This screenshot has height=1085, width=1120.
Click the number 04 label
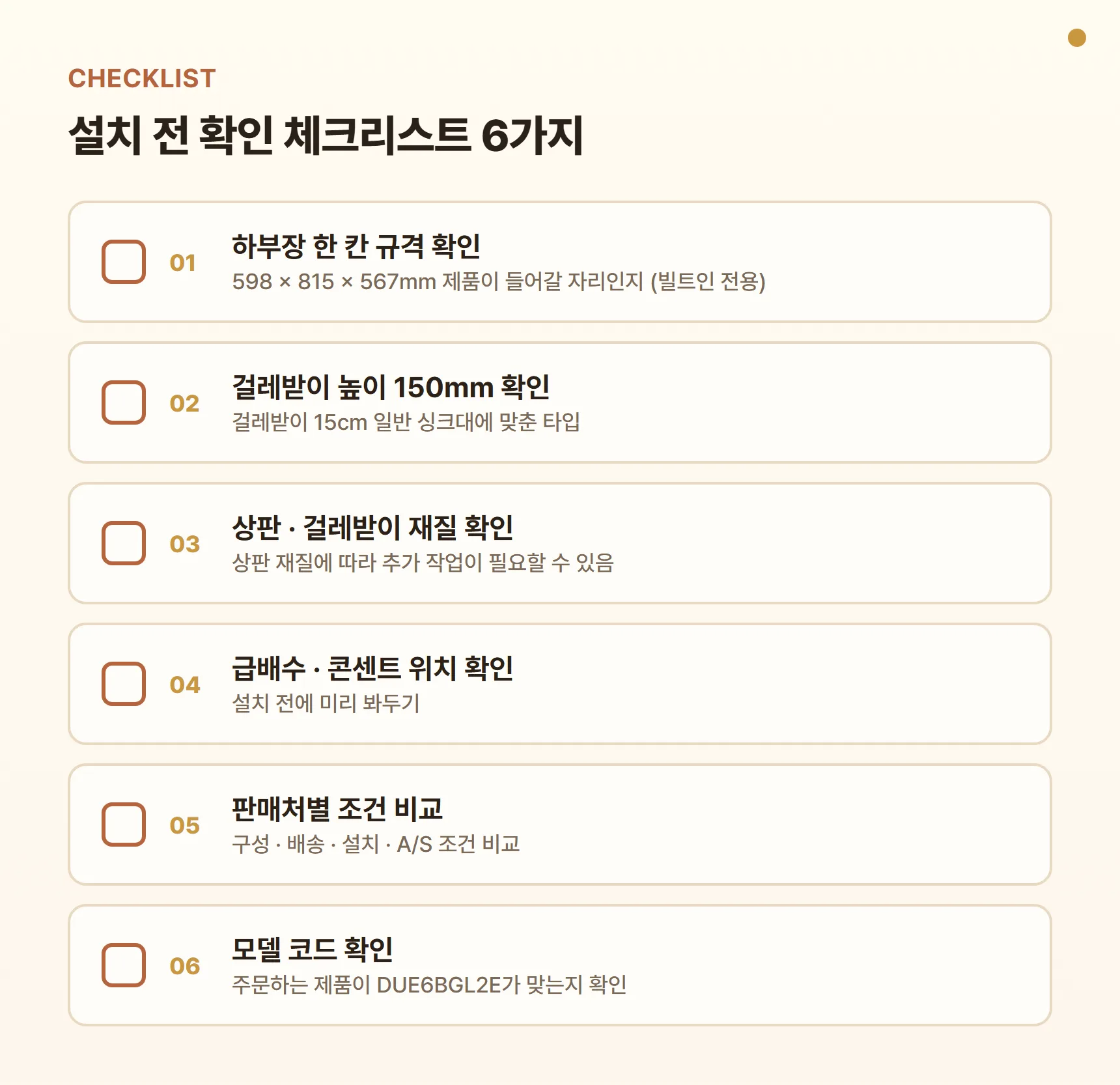click(185, 684)
